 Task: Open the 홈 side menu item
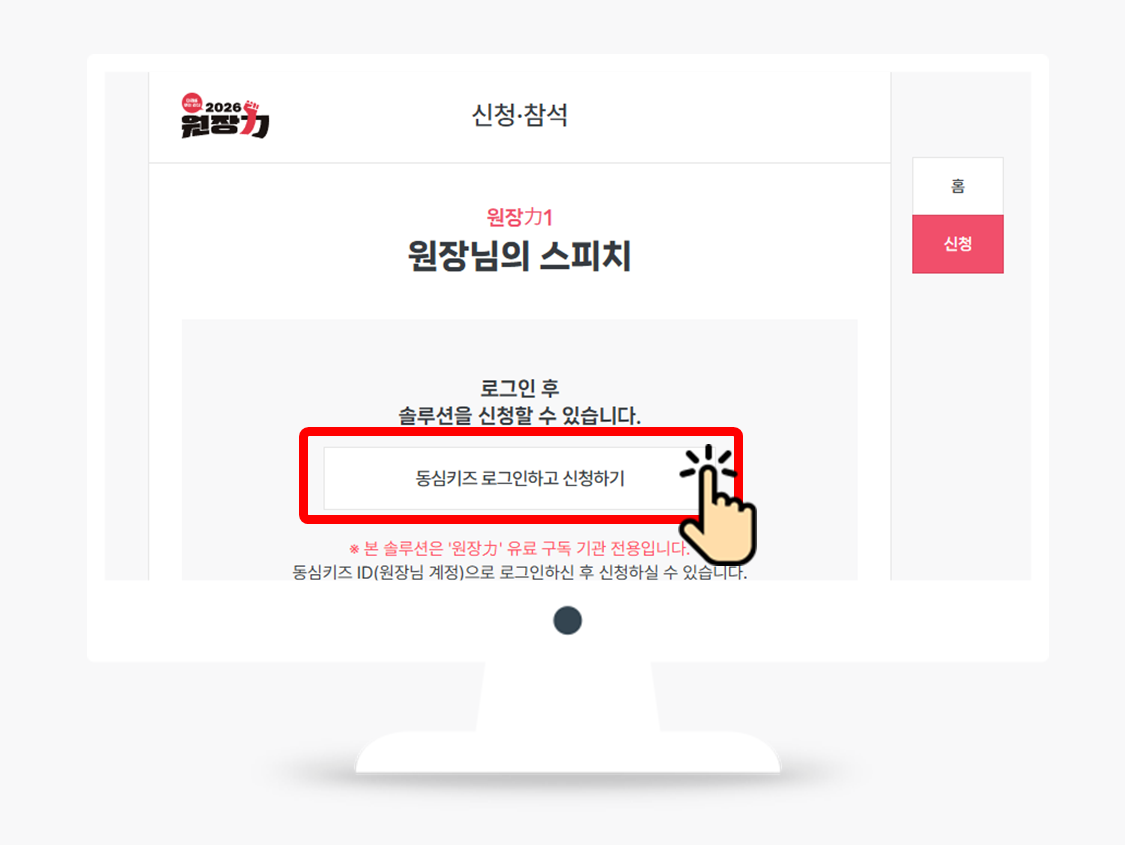click(x=958, y=187)
